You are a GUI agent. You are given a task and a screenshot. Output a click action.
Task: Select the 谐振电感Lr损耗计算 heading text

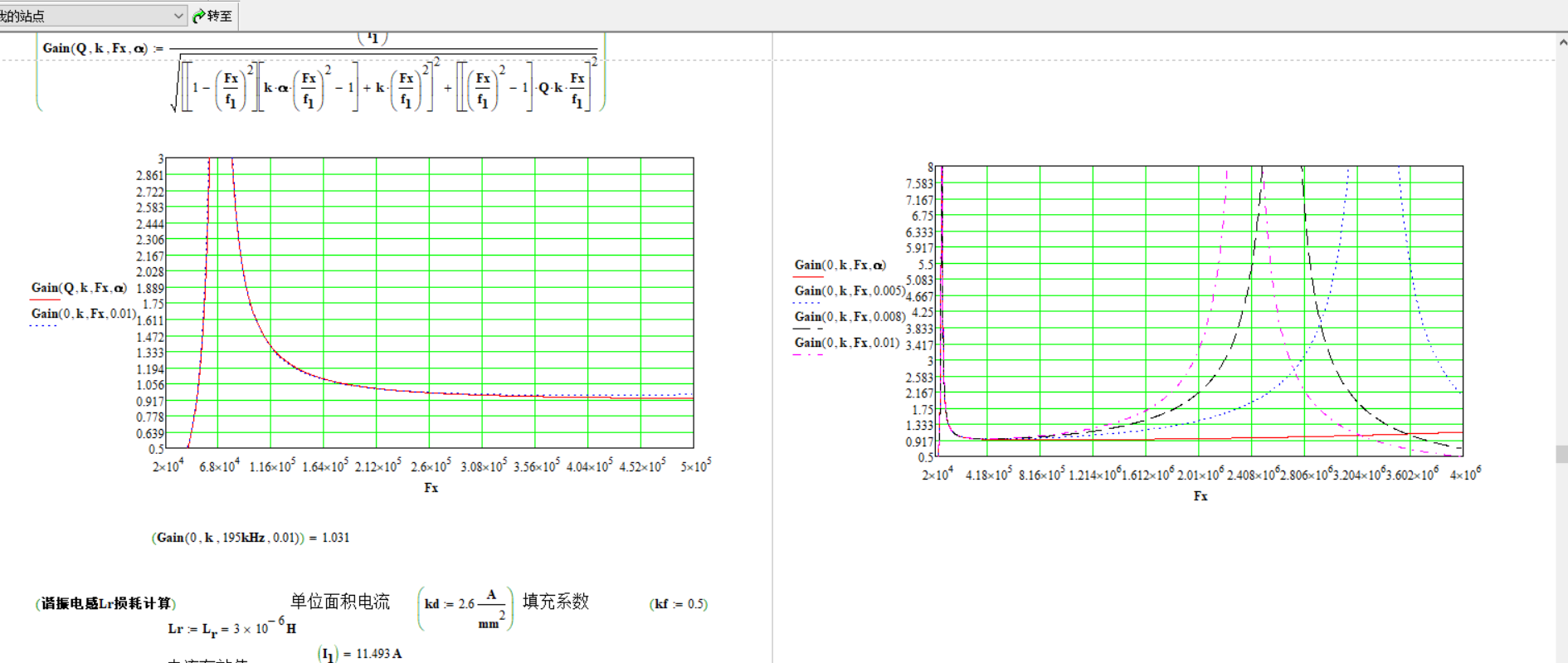(x=106, y=603)
